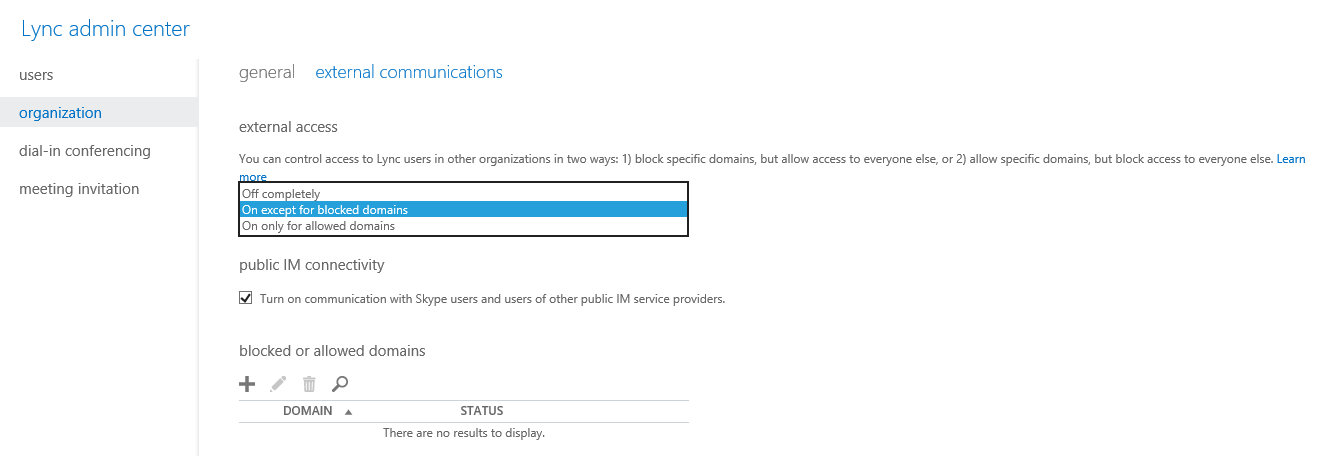1329x456 pixels.
Task: Sort by the DOMAIN column header
Action: (307, 411)
